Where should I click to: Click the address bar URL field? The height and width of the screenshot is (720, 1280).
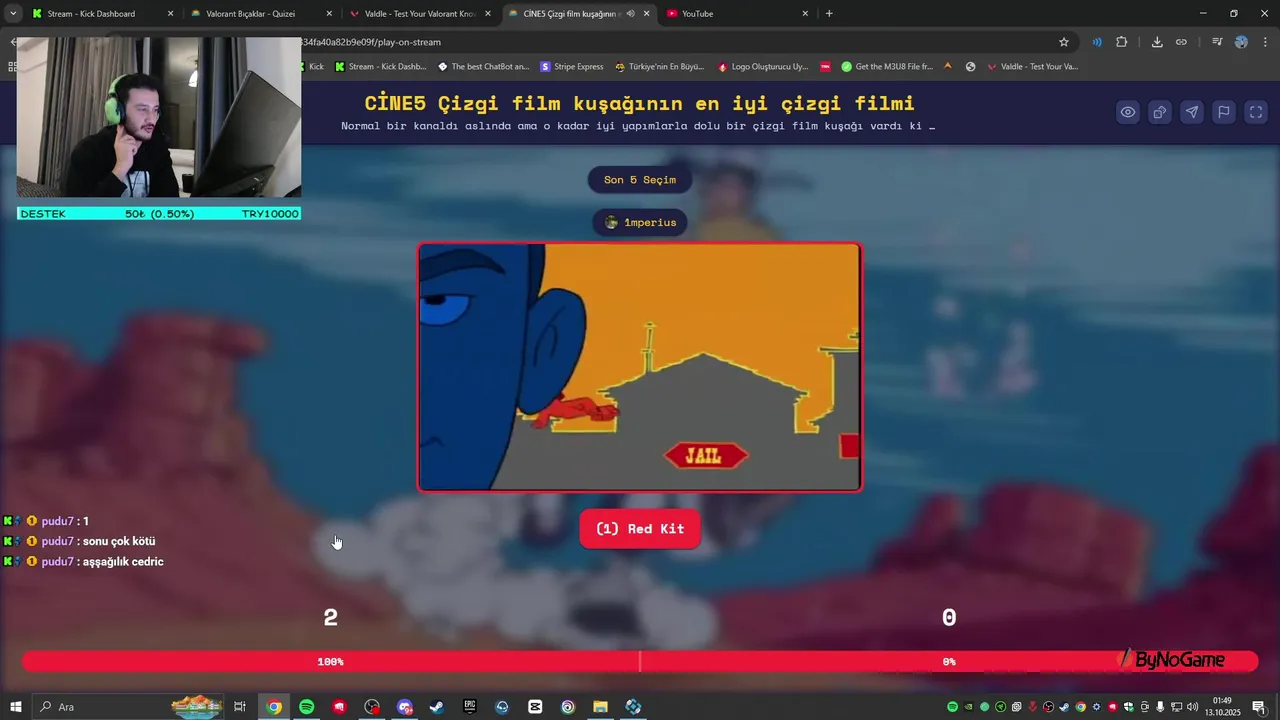tap(670, 42)
